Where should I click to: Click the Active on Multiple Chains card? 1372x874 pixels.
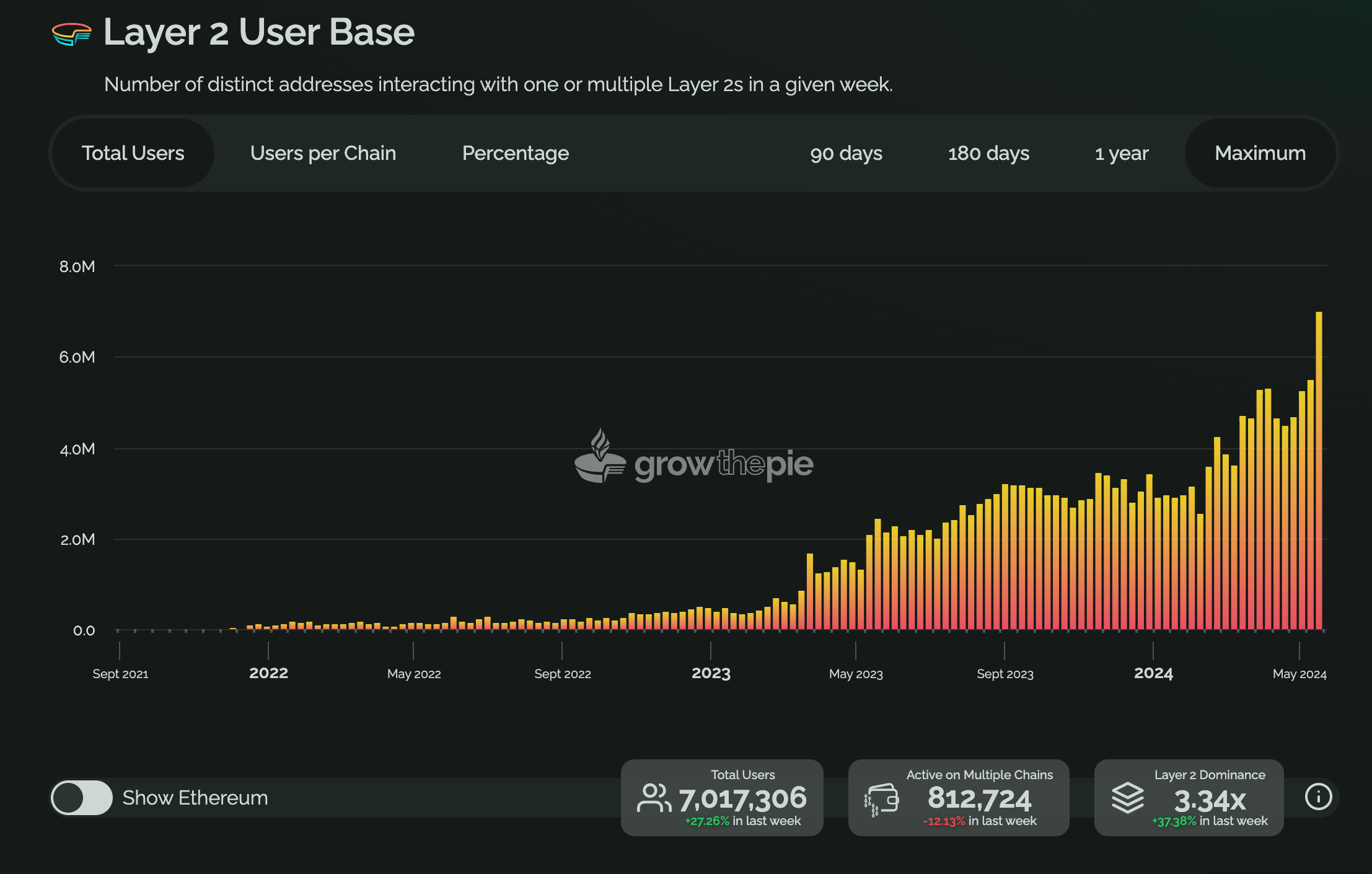958,798
